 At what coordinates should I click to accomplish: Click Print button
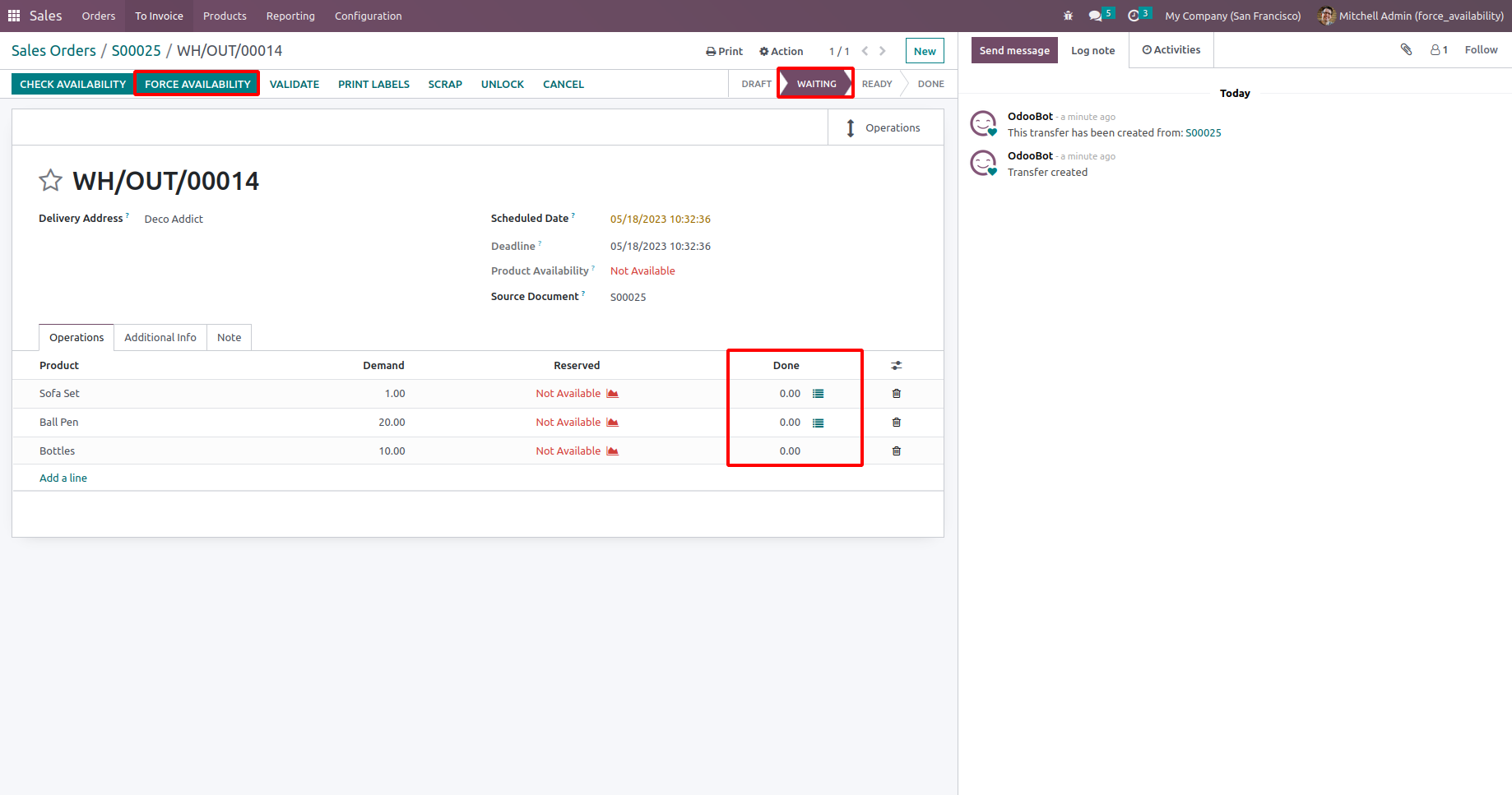[724, 51]
